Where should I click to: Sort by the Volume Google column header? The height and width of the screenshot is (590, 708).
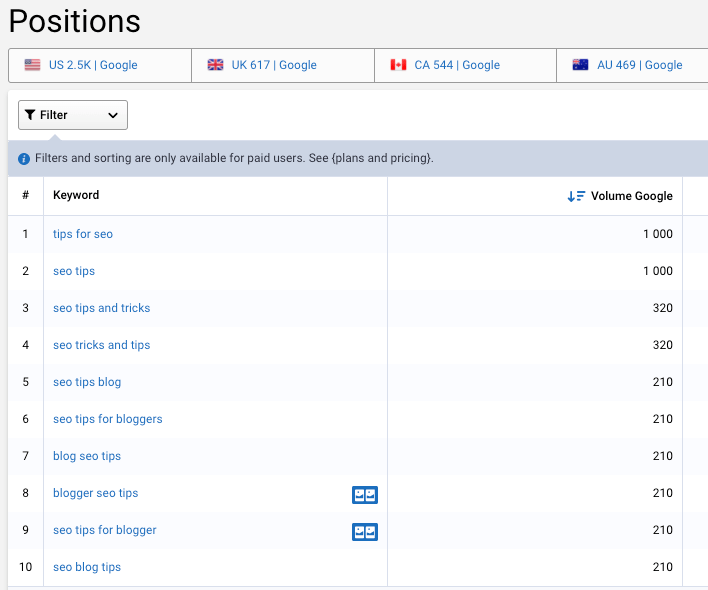(x=631, y=196)
